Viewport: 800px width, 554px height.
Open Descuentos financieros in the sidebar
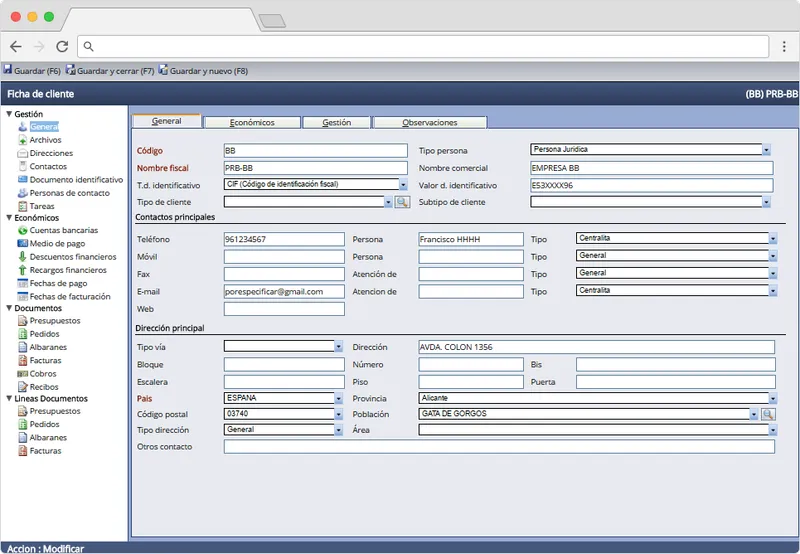[x=73, y=257]
